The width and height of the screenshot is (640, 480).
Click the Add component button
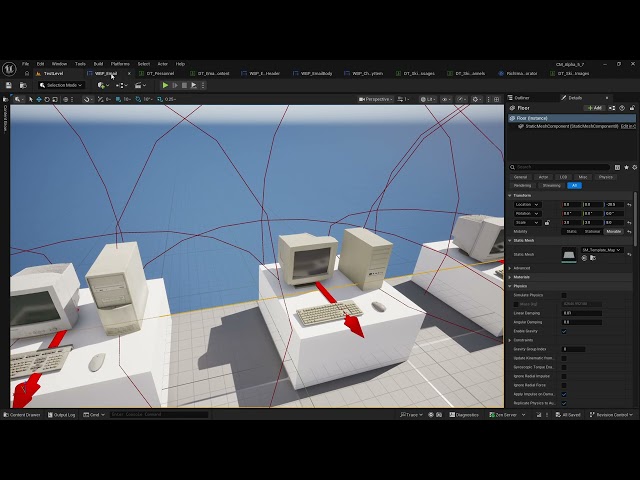point(594,108)
